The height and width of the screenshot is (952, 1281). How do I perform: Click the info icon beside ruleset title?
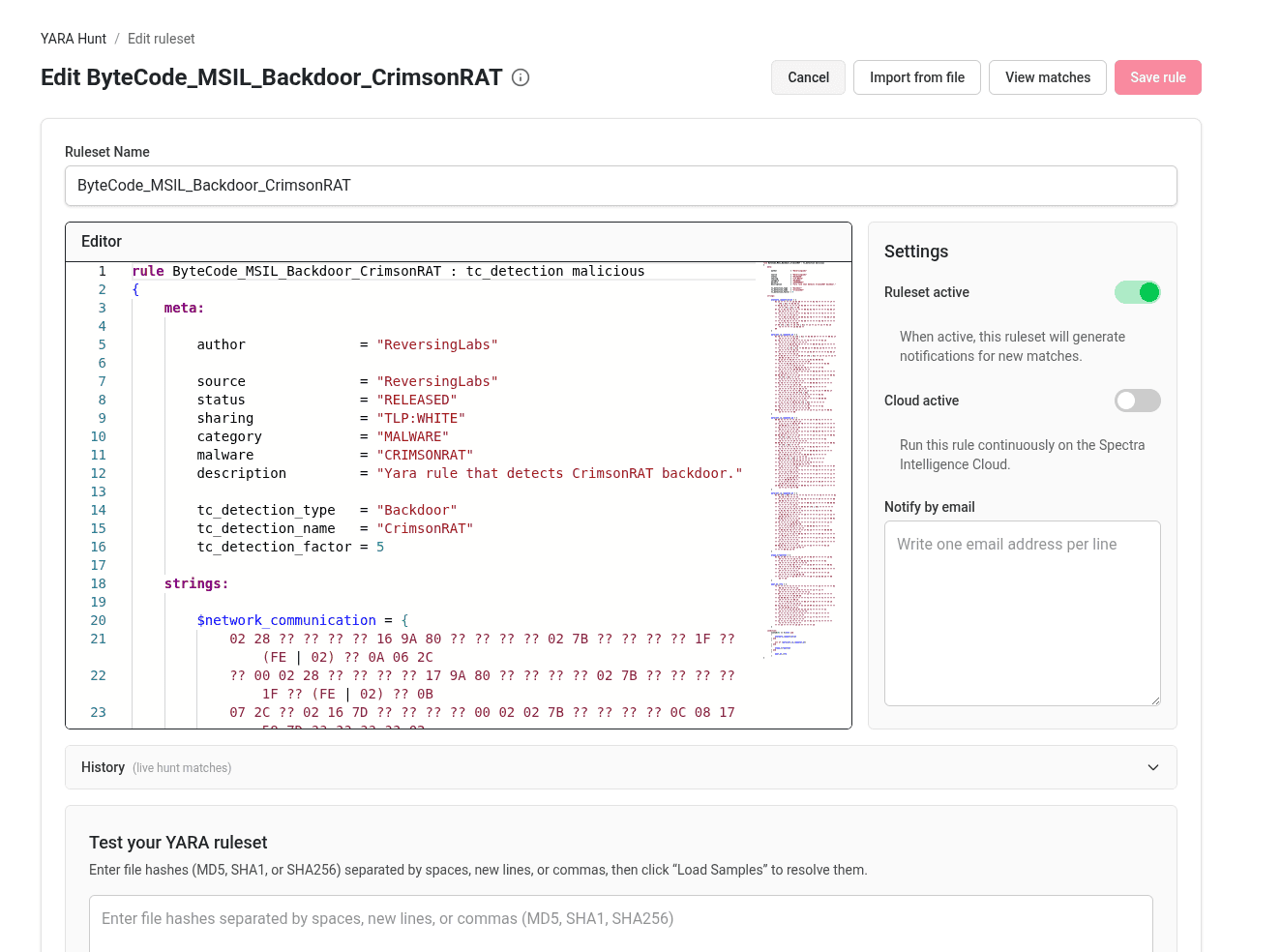pos(521,77)
